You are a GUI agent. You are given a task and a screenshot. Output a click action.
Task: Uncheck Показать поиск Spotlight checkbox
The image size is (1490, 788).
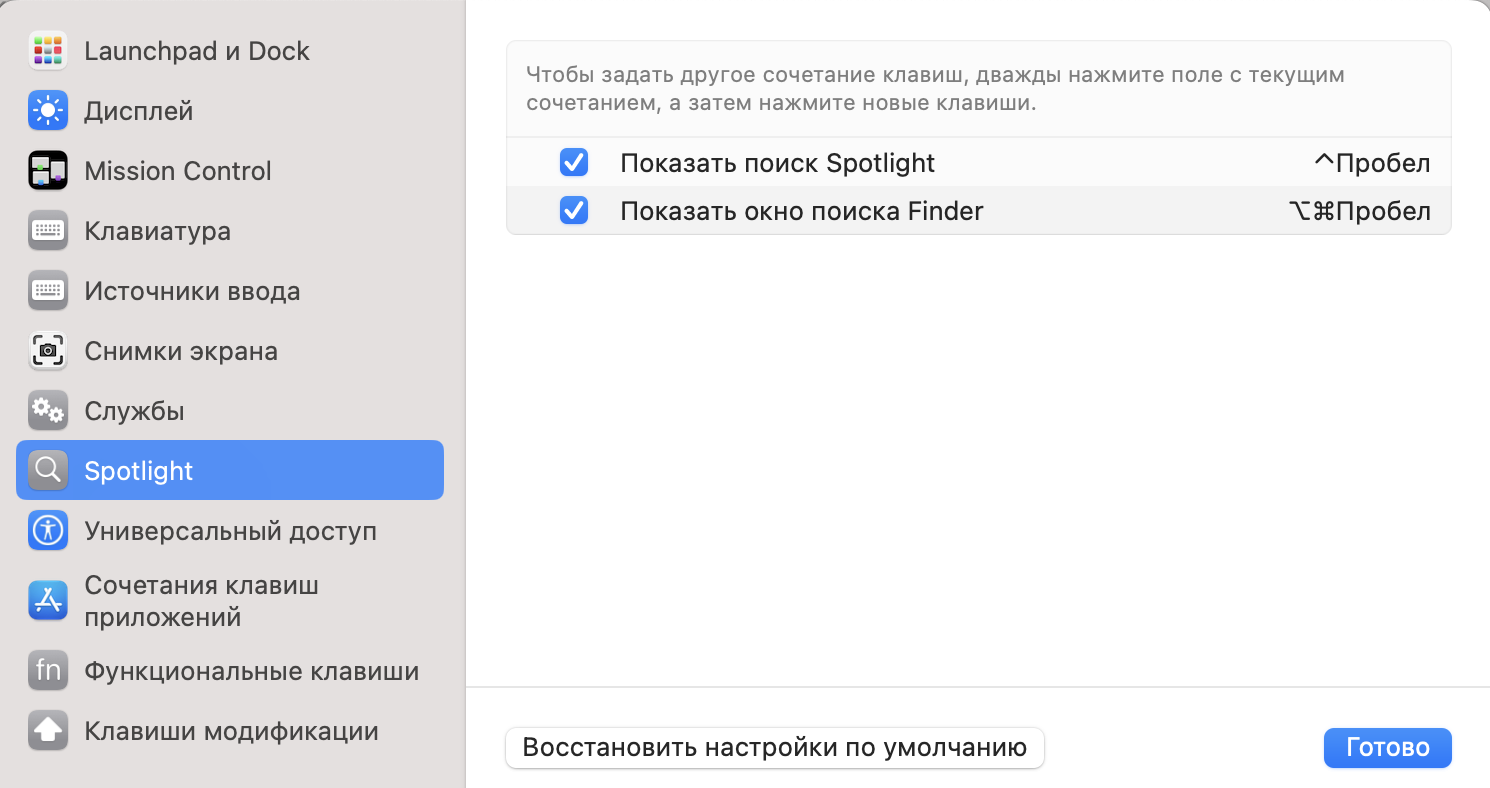click(x=574, y=163)
